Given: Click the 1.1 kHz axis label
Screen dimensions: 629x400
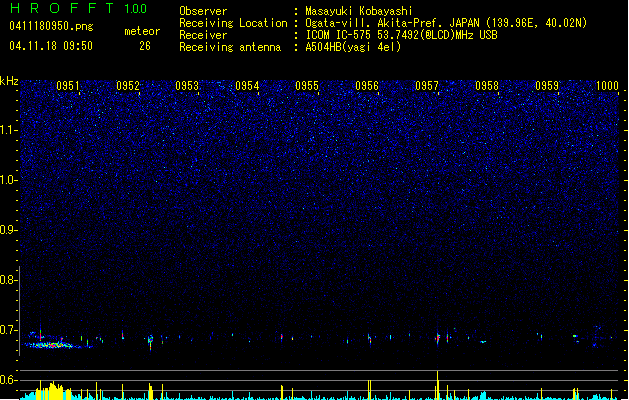Looking at the screenshot, I should click(x=9, y=130).
